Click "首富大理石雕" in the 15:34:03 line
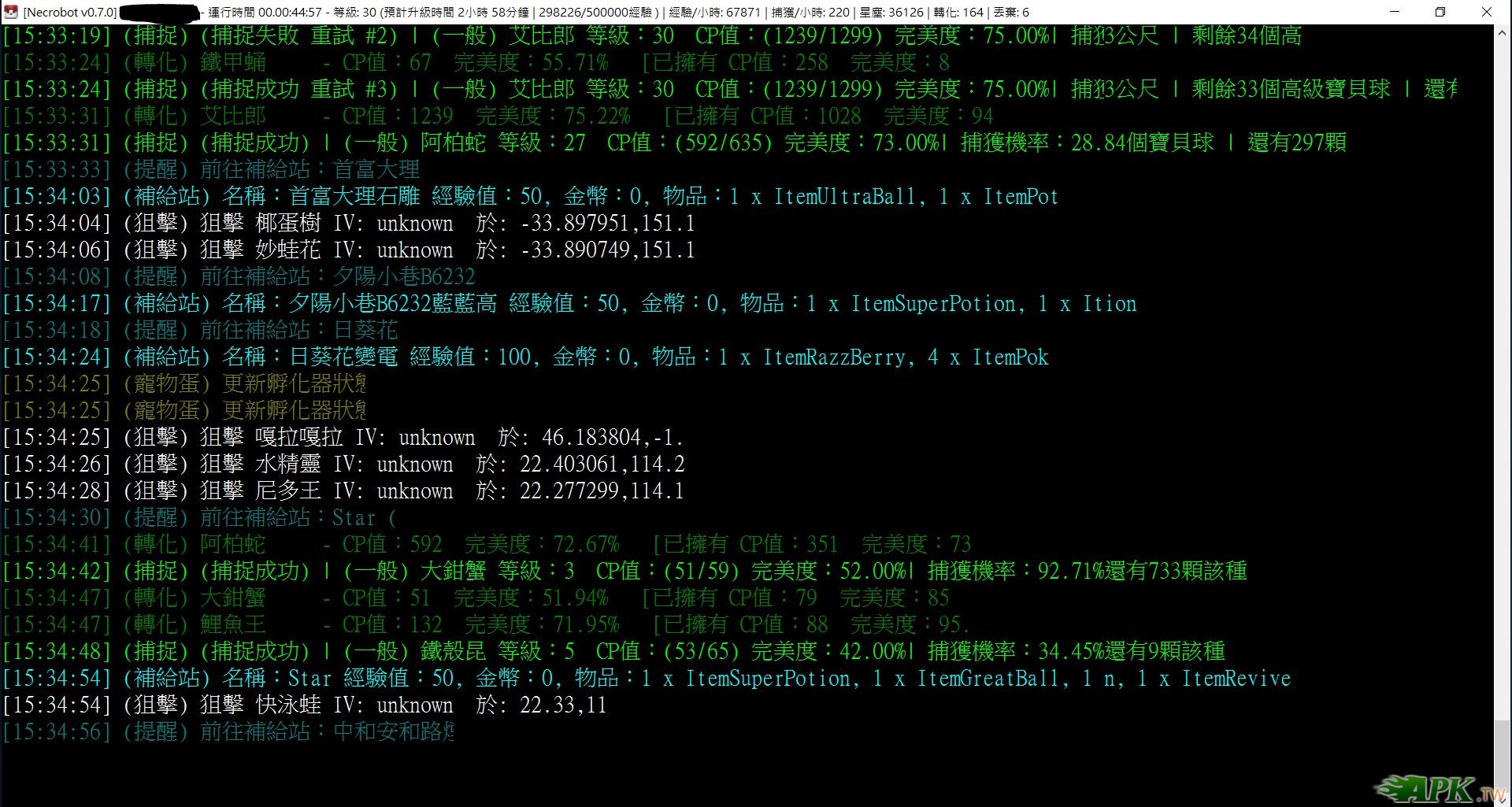 tap(354, 197)
